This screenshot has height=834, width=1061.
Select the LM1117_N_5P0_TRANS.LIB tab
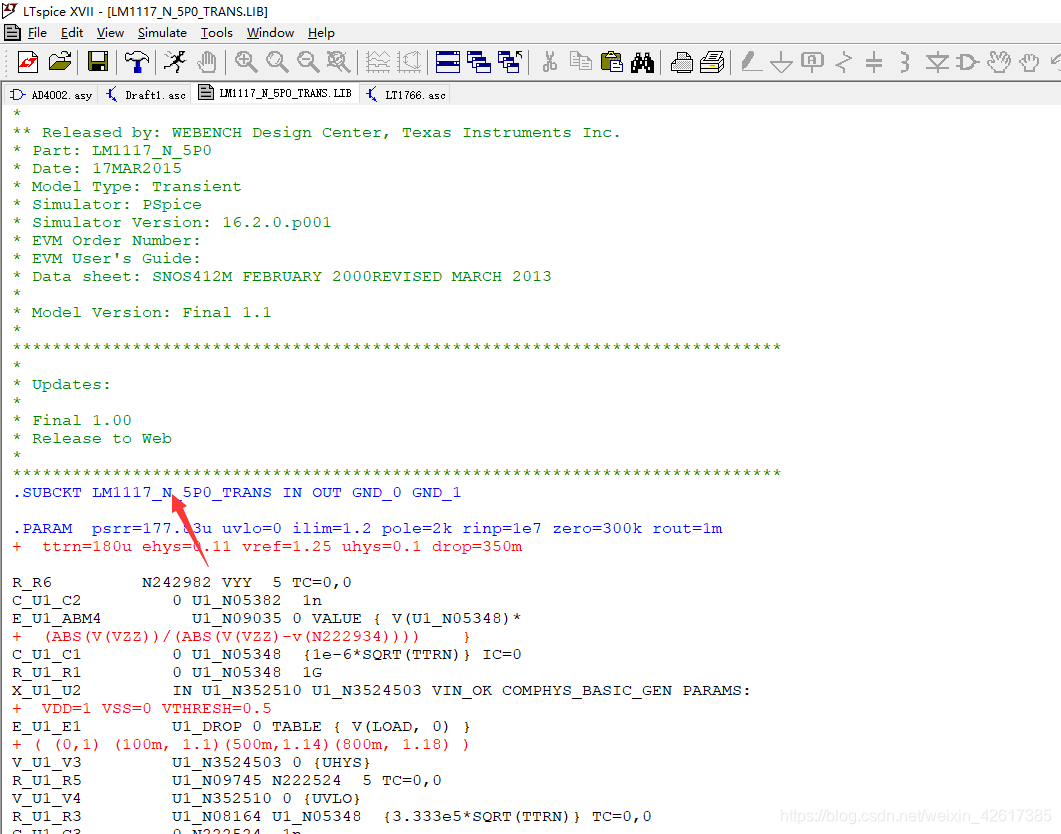click(x=275, y=93)
